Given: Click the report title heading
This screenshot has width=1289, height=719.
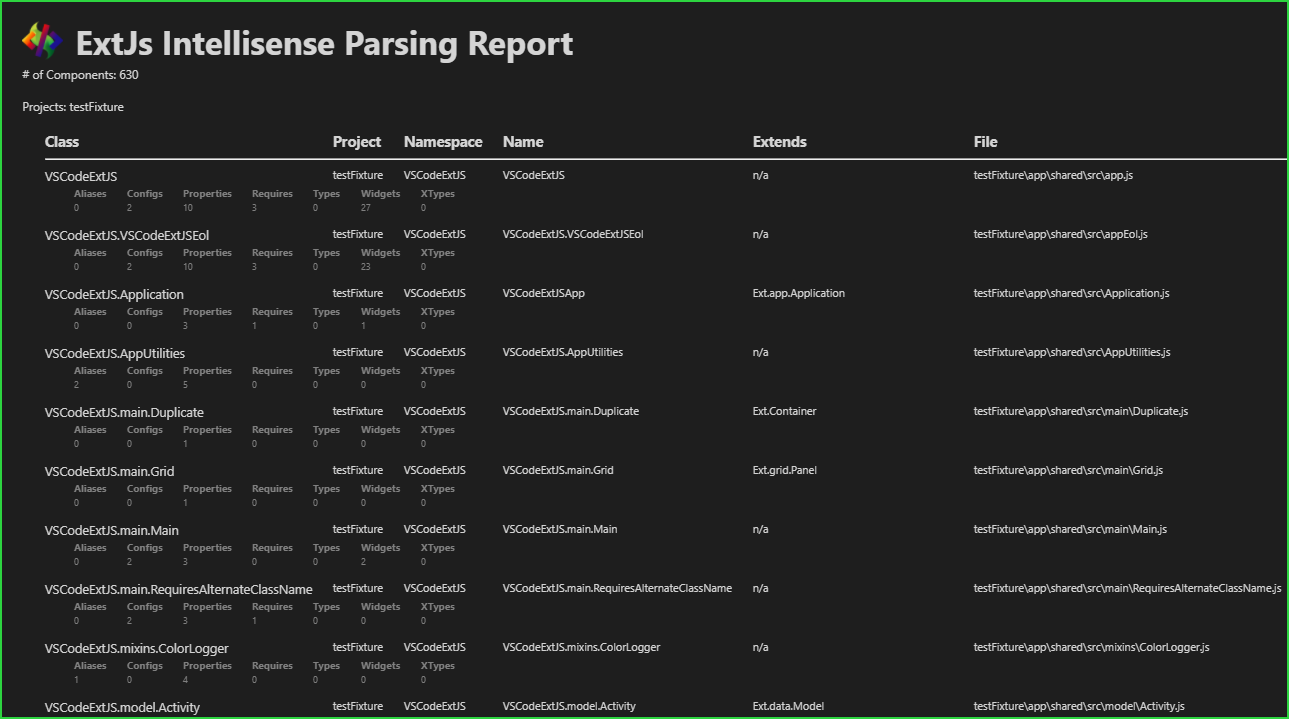Looking at the screenshot, I should click(325, 44).
